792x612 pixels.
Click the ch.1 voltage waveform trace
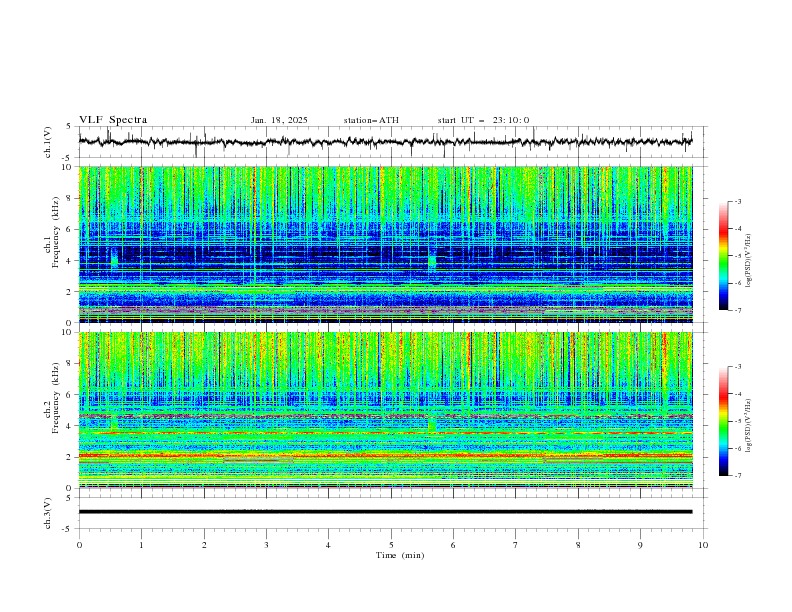coord(385,142)
